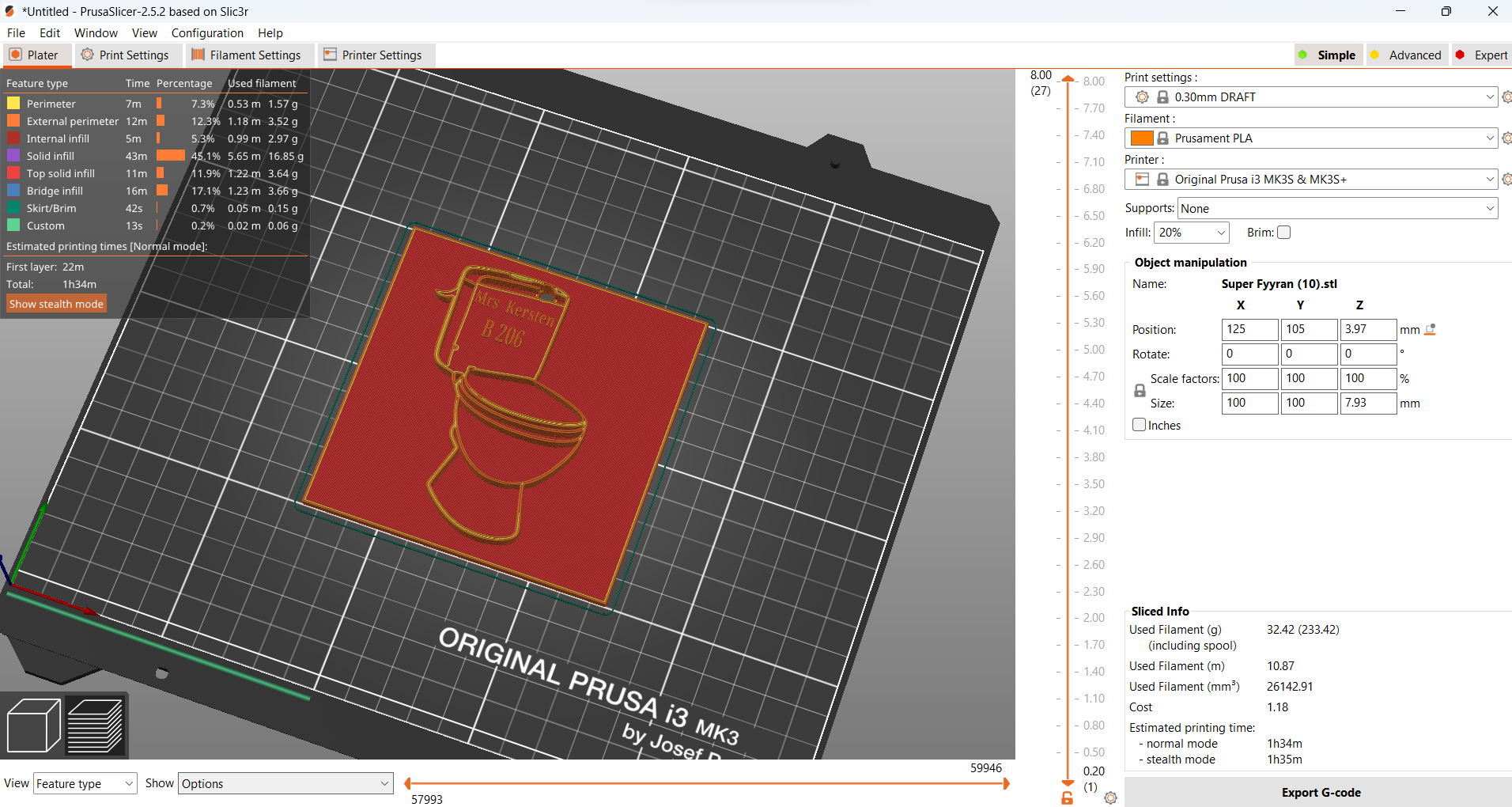
Task: Edit Prusament PLA preset gear icon
Action: (1506, 138)
